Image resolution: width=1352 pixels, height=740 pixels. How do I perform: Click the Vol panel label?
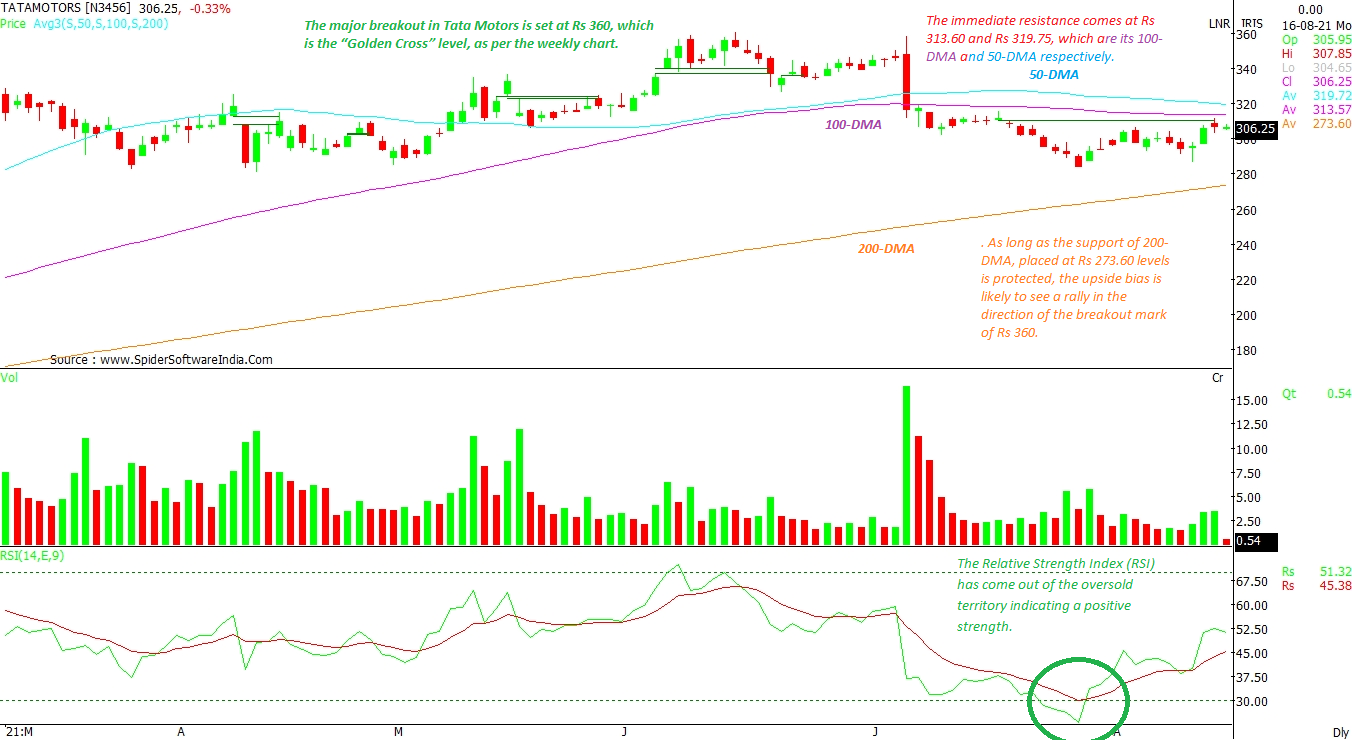pyautogui.click(x=9, y=377)
